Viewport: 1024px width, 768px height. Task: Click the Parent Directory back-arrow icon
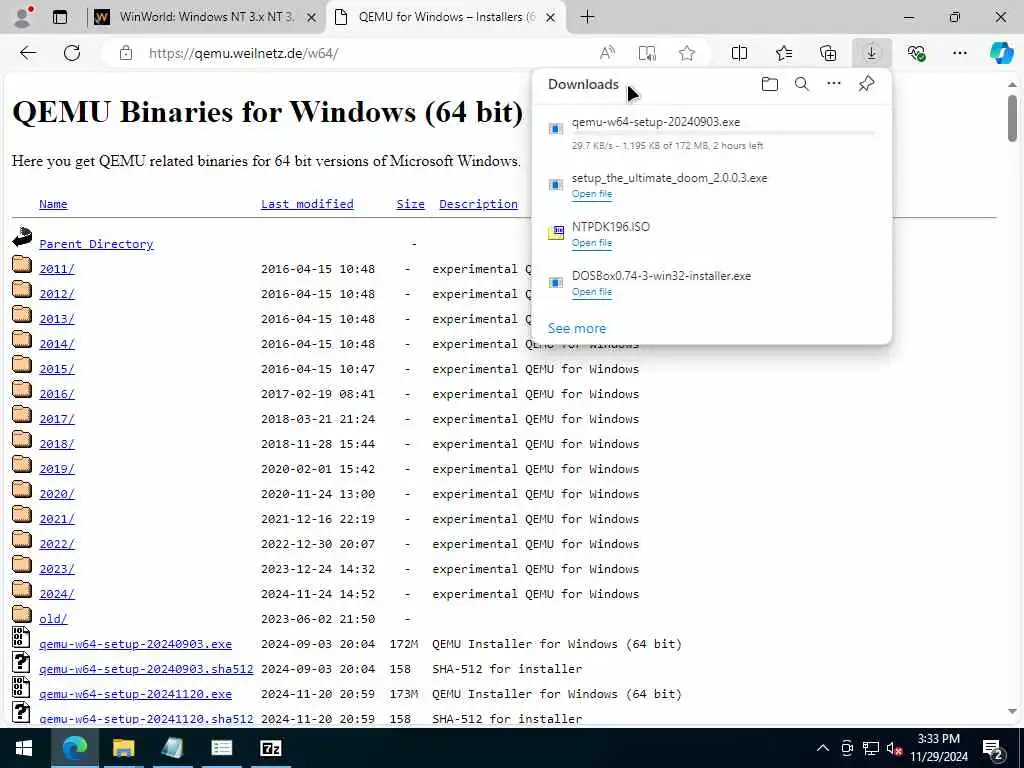click(22, 236)
